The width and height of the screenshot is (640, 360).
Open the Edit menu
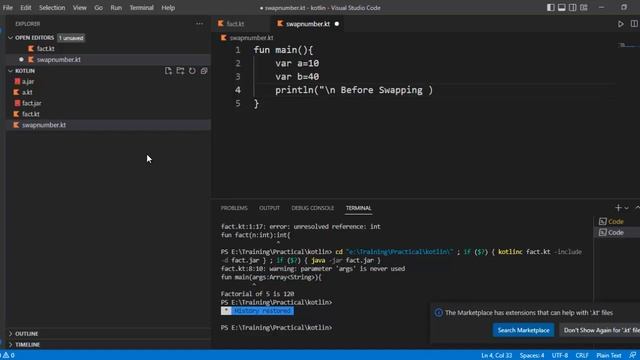26,7
